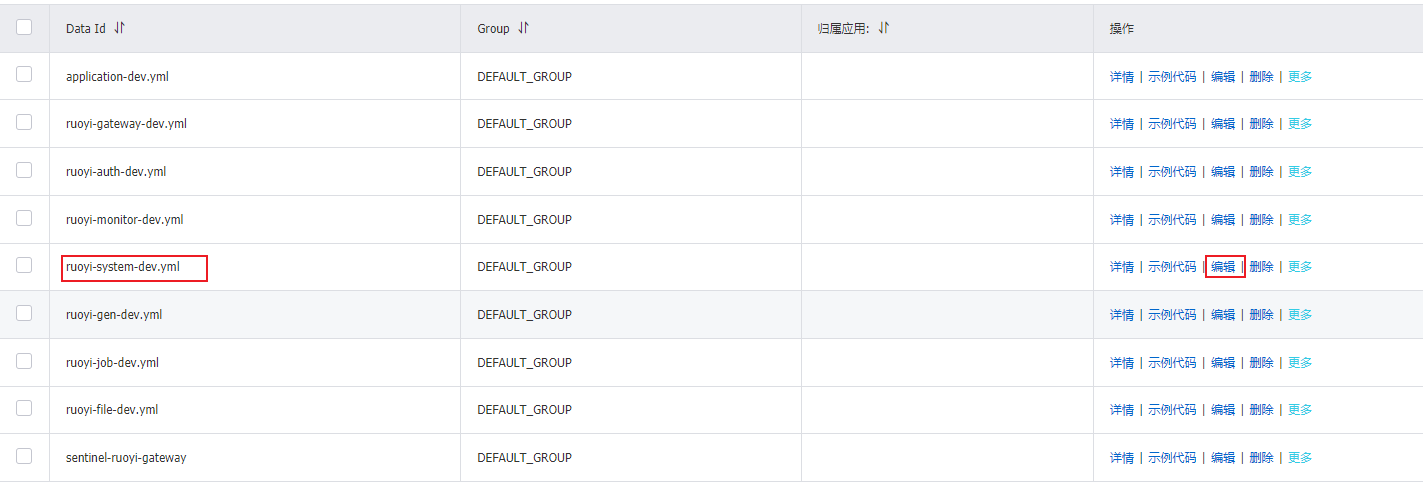The width and height of the screenshot is (1423, 483).
Task: Check the ruoyi-gen-dev.yml row checkbox
Action: 24,313
